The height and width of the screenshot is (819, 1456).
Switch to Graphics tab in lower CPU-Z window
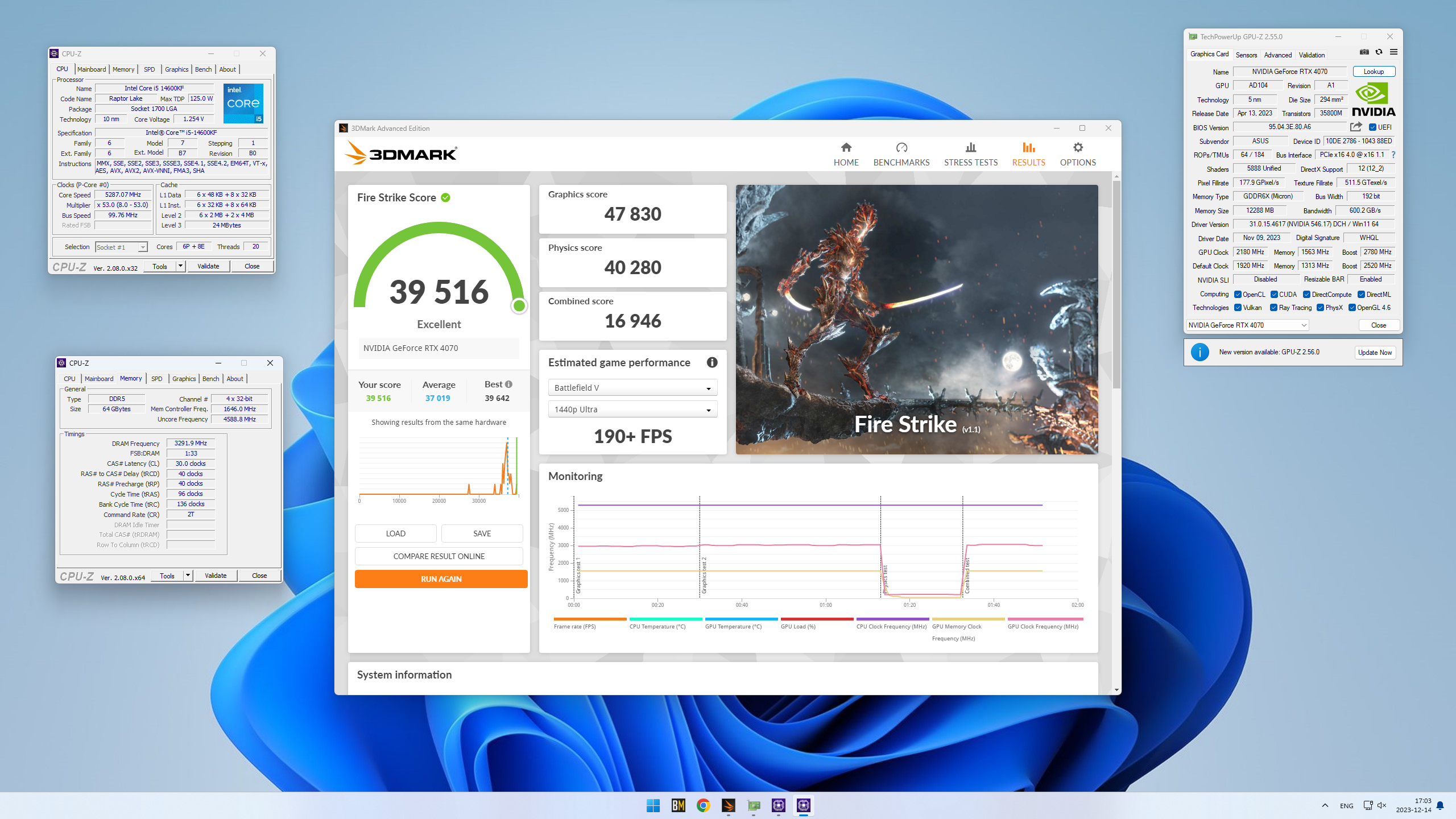click(184, 379)
